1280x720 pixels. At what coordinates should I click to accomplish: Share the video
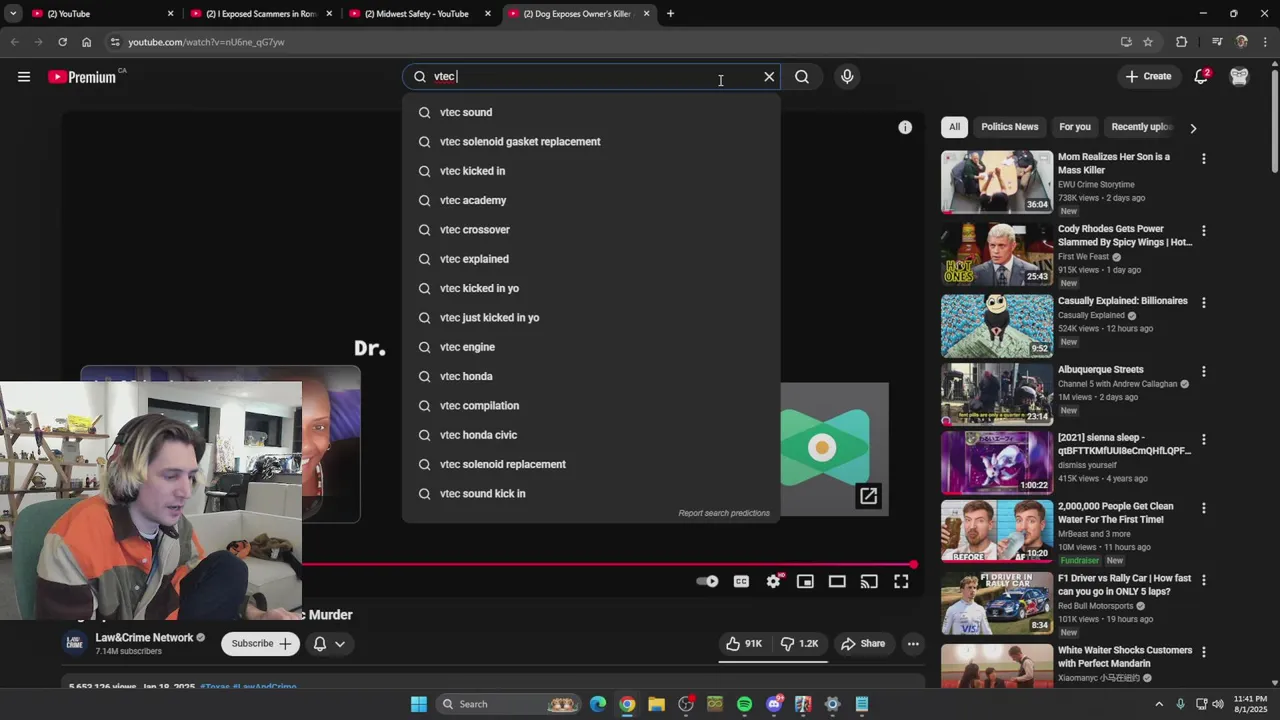(x=863, y=644)
